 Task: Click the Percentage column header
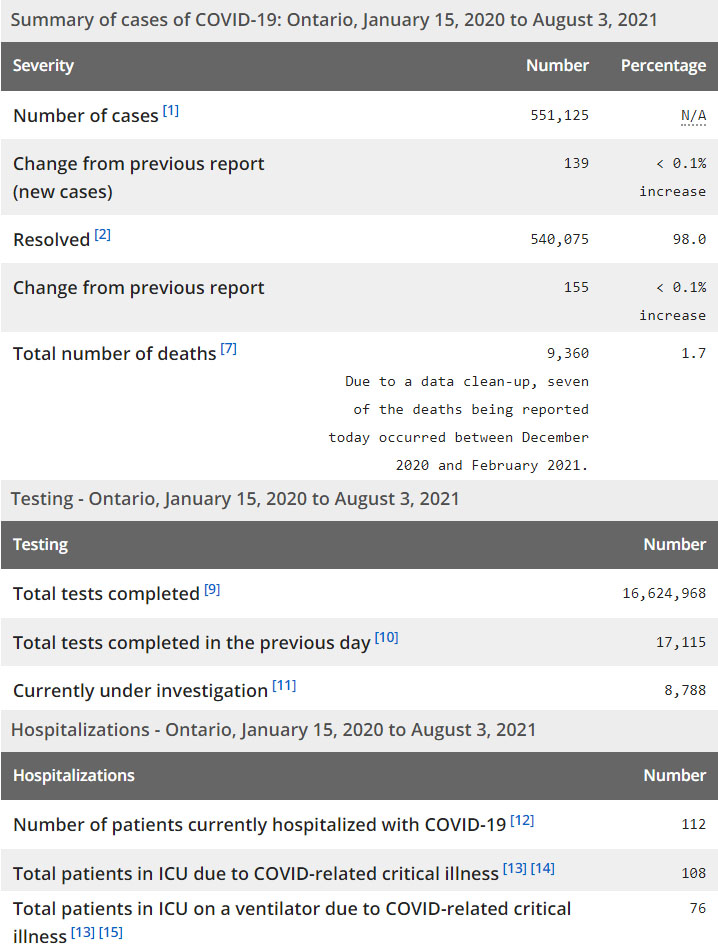(663, 66)
